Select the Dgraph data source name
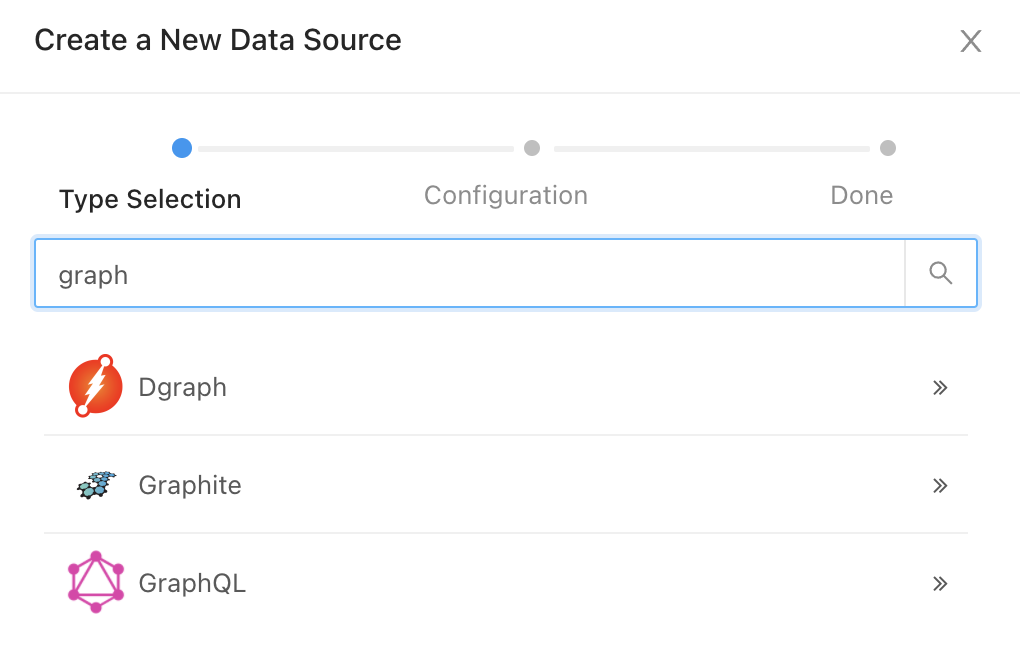1020x664 pixels. click(183, 388)
